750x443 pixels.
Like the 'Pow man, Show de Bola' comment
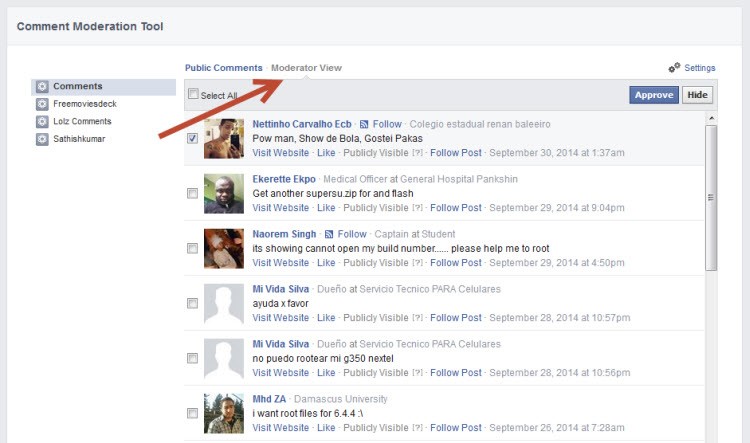[x=326, y=153]
